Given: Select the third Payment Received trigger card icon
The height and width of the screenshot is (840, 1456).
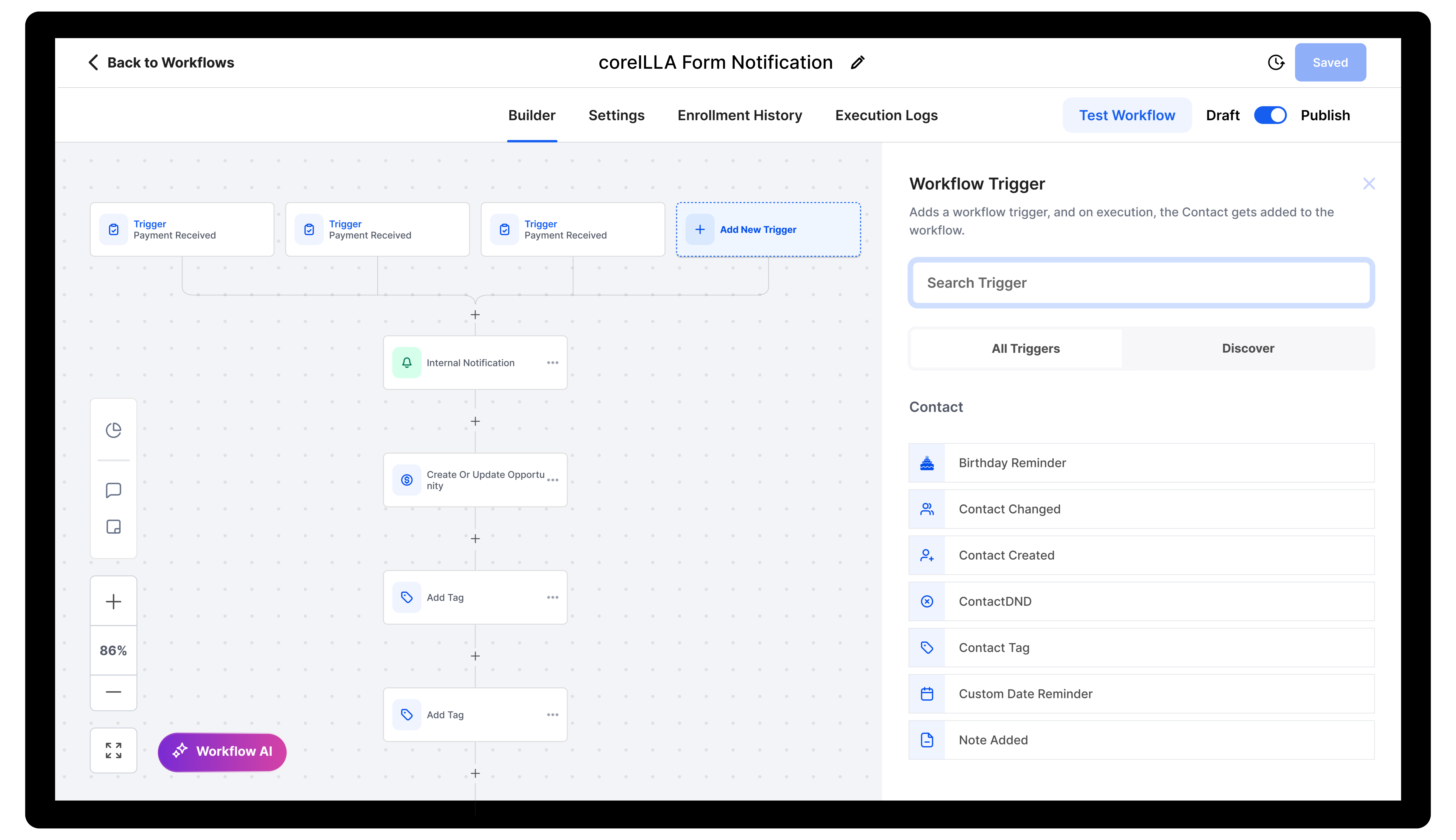Looking at the screenshot, I should click(x=505, y=230).
